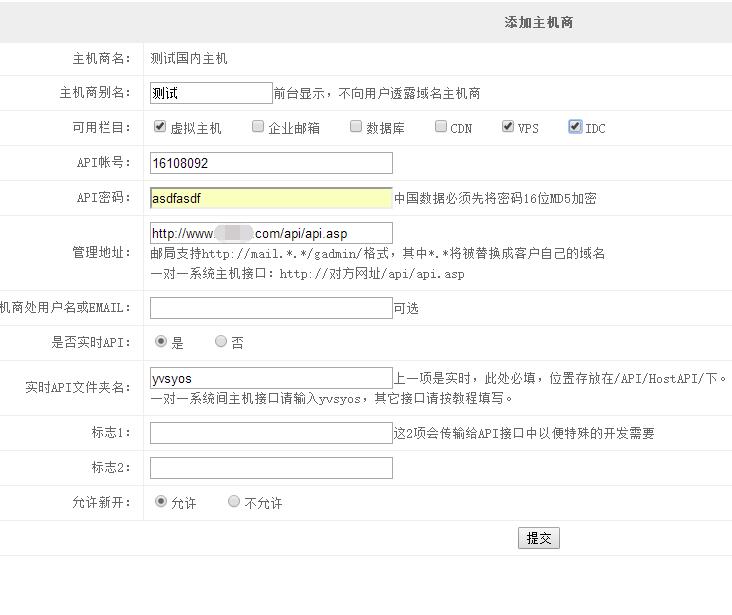The width and height of the screenshot is (732, 615).
Task: Edit the 管理地址 URL field
Action: [271, 233]
